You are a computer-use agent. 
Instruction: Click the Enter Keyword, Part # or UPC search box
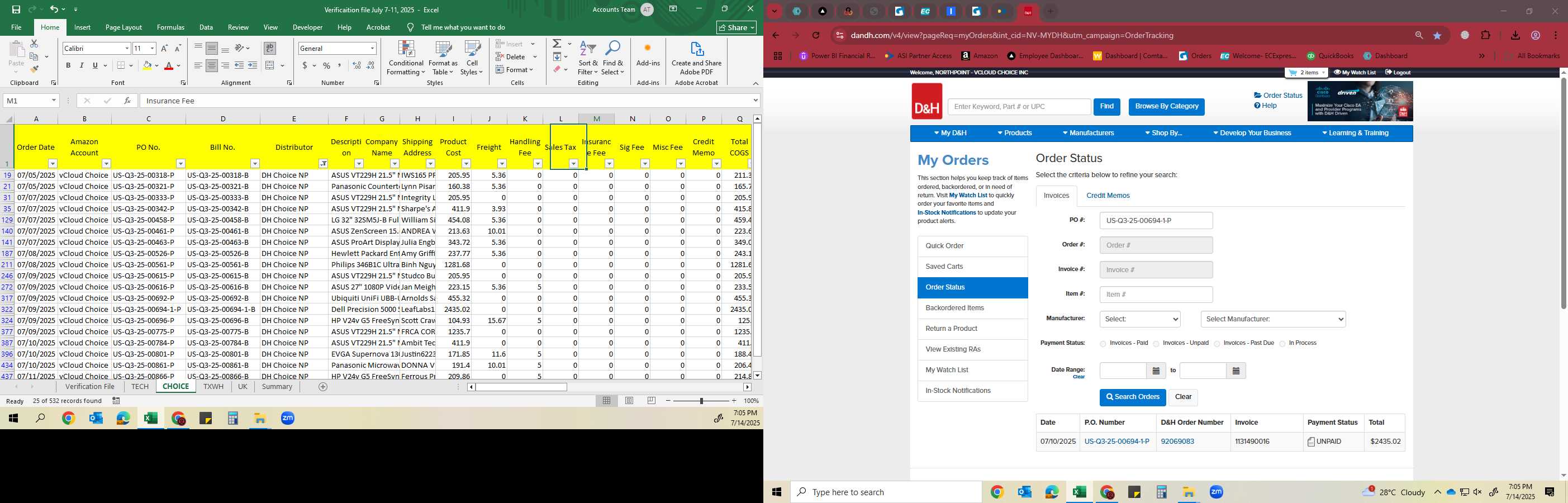pos(1019,107)
